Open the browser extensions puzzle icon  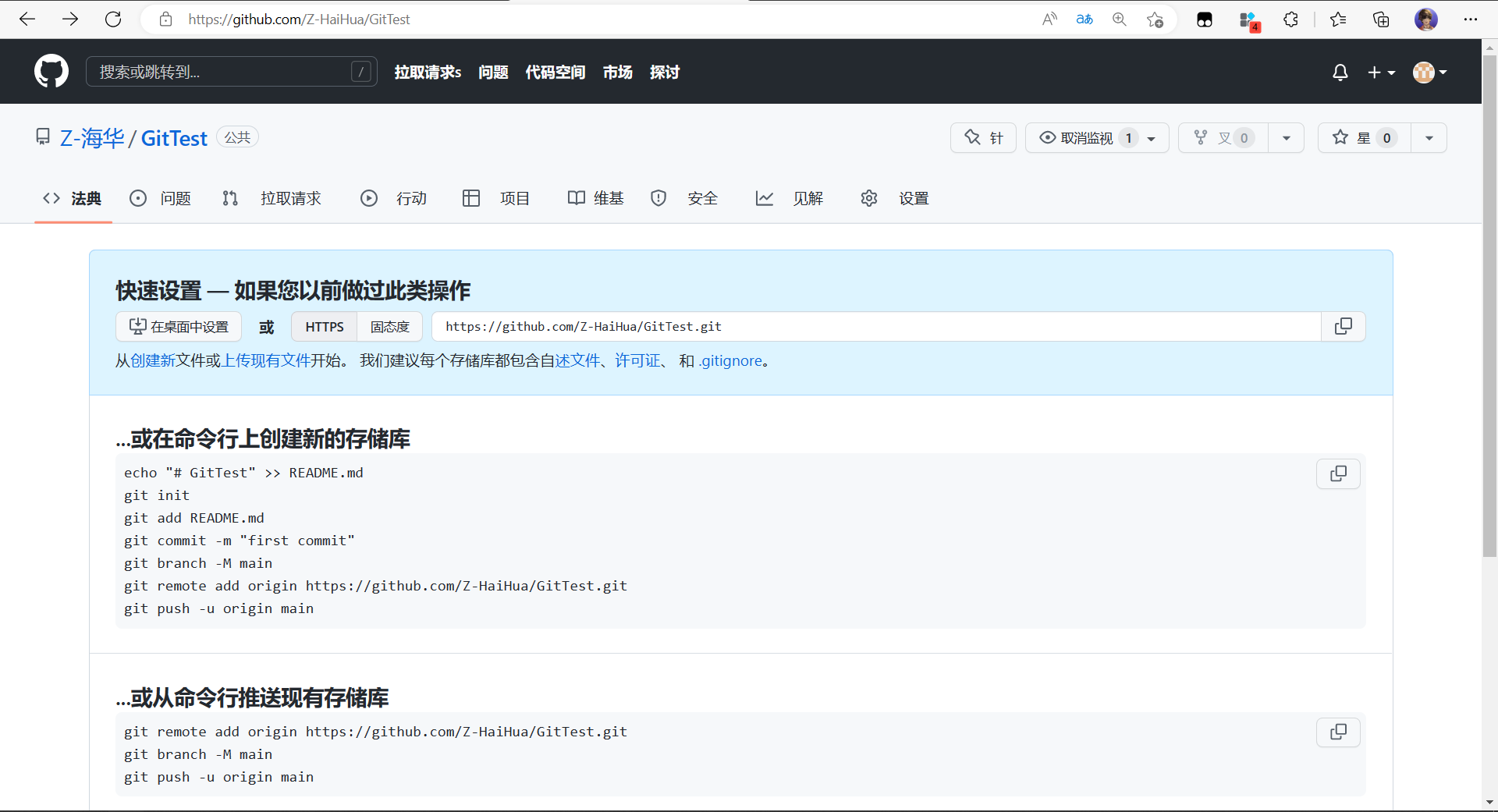tap(1291, 20)
